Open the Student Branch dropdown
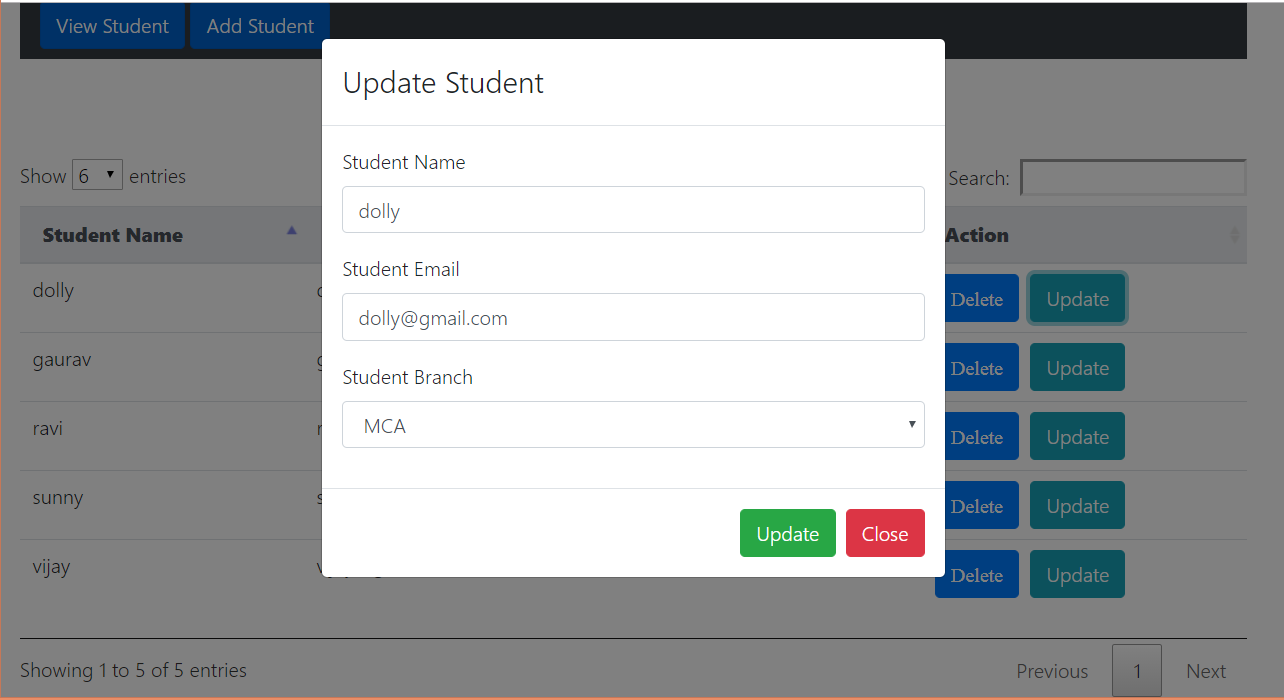Viewport: 1284px width, 700px height. click(x=633, y=424)
